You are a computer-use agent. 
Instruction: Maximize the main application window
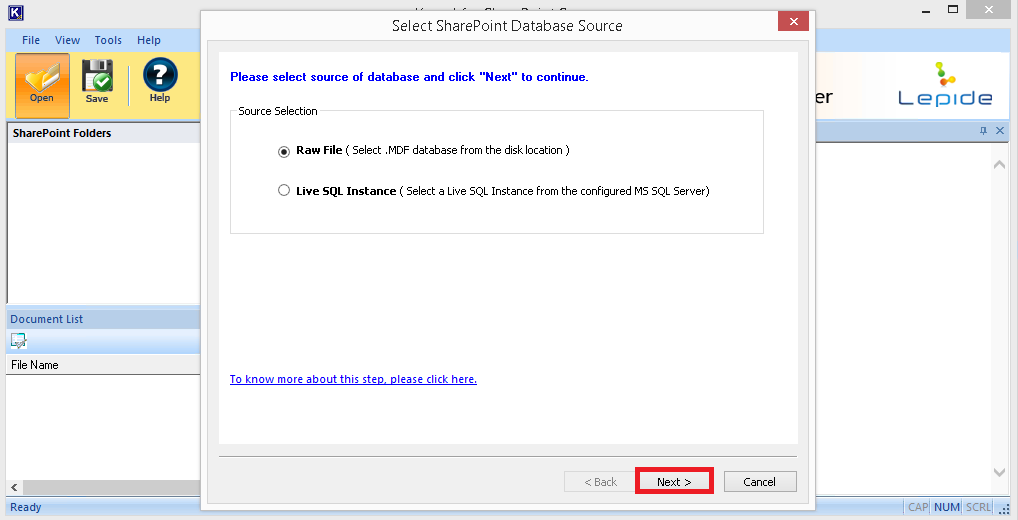click(x=952, y=10)
